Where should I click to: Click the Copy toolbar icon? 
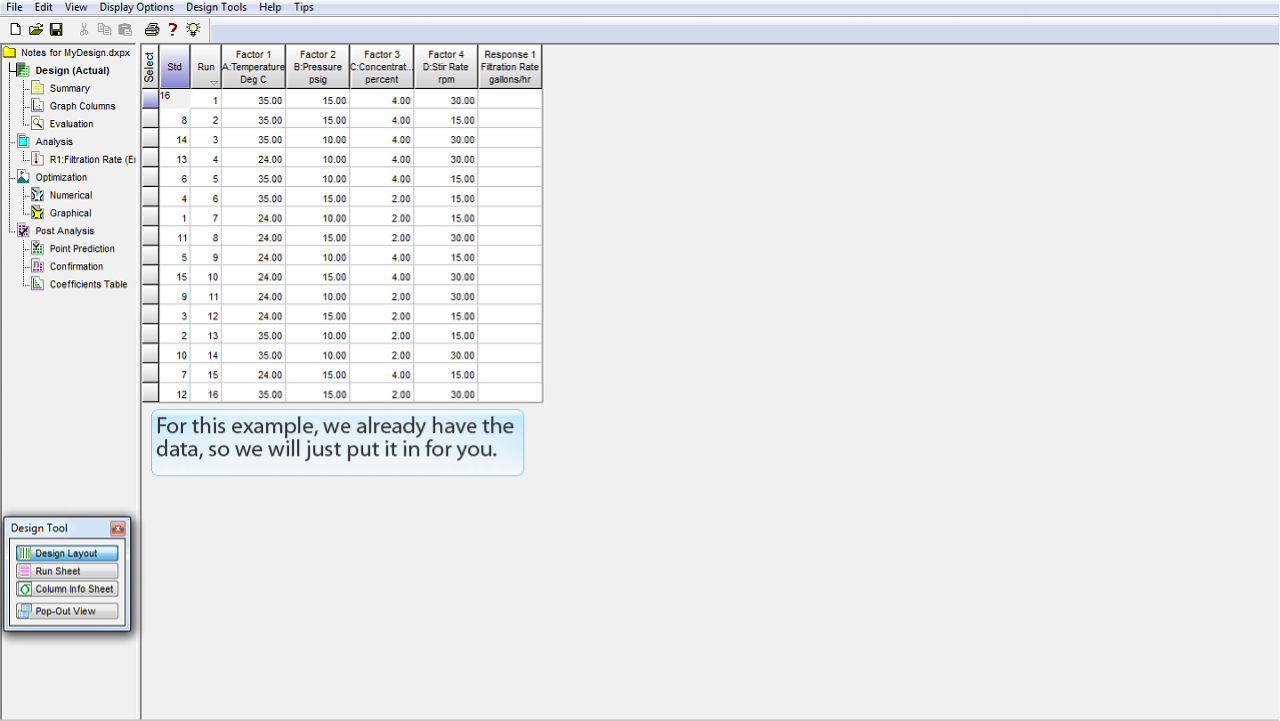tap(104, 29)
